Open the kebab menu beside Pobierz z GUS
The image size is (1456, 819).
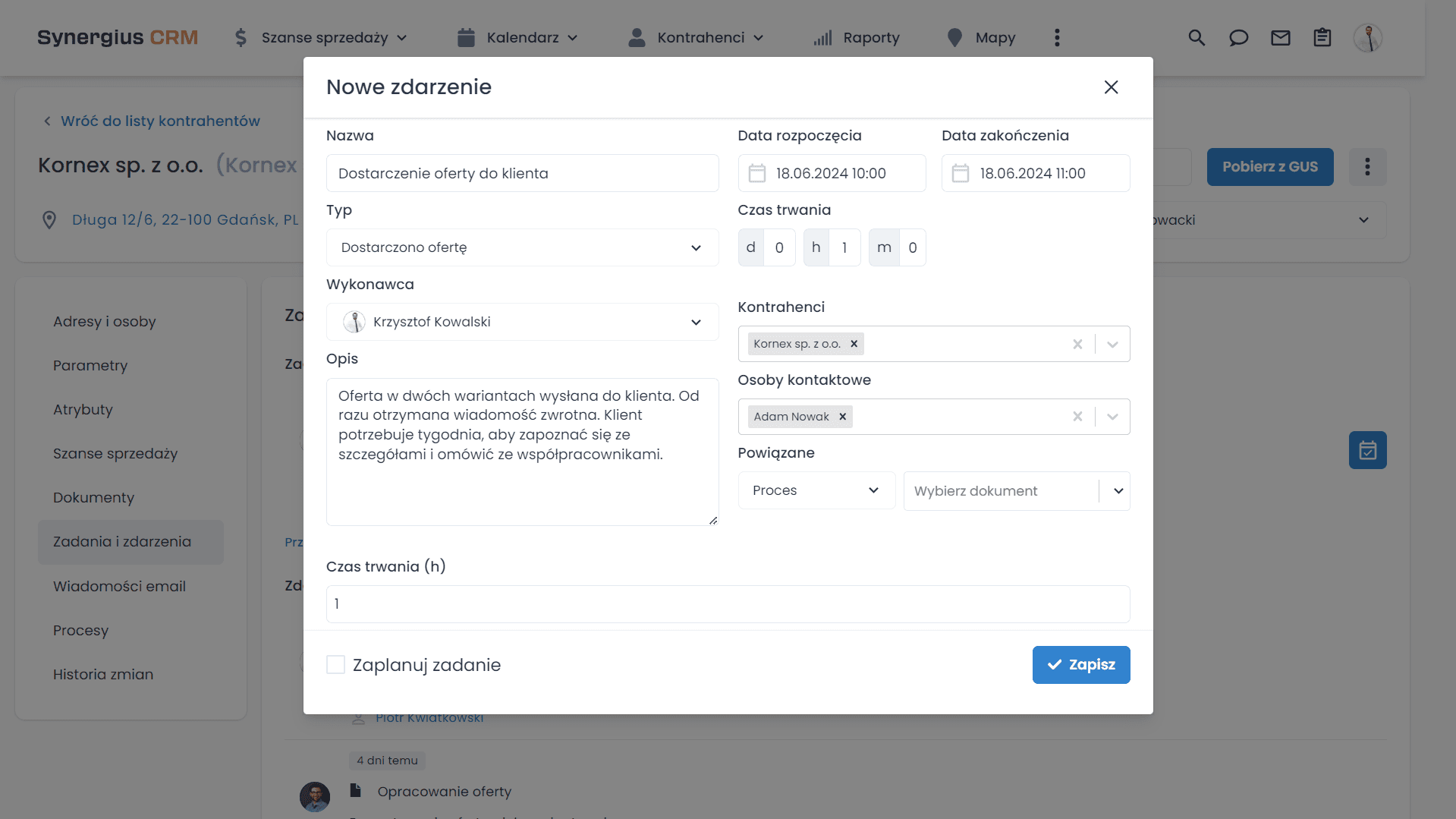[x=1367, y=166]
